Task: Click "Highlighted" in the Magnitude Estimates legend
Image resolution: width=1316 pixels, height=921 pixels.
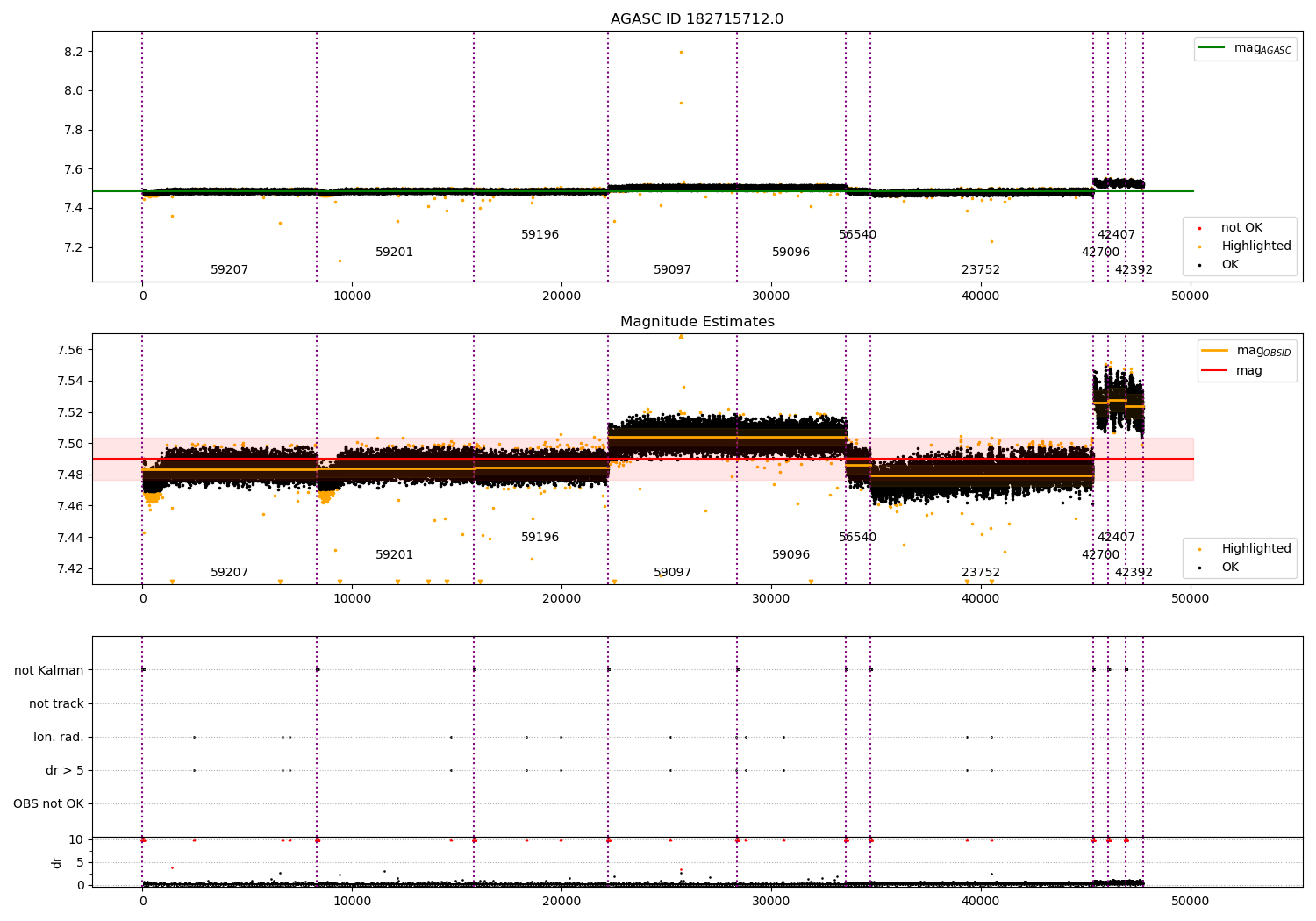Action: point(1256,549)
